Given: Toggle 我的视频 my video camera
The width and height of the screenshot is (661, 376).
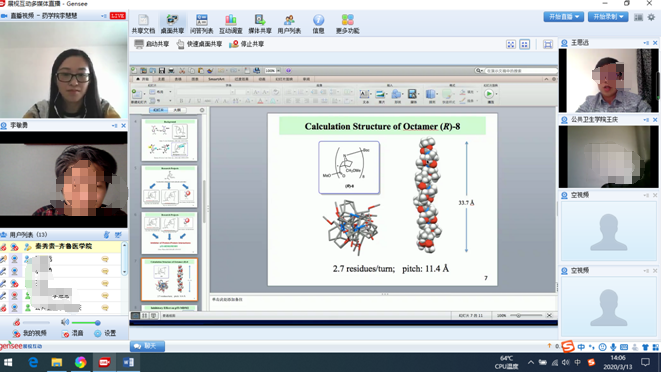Looking at the screenshot, I should click(29, 333).
